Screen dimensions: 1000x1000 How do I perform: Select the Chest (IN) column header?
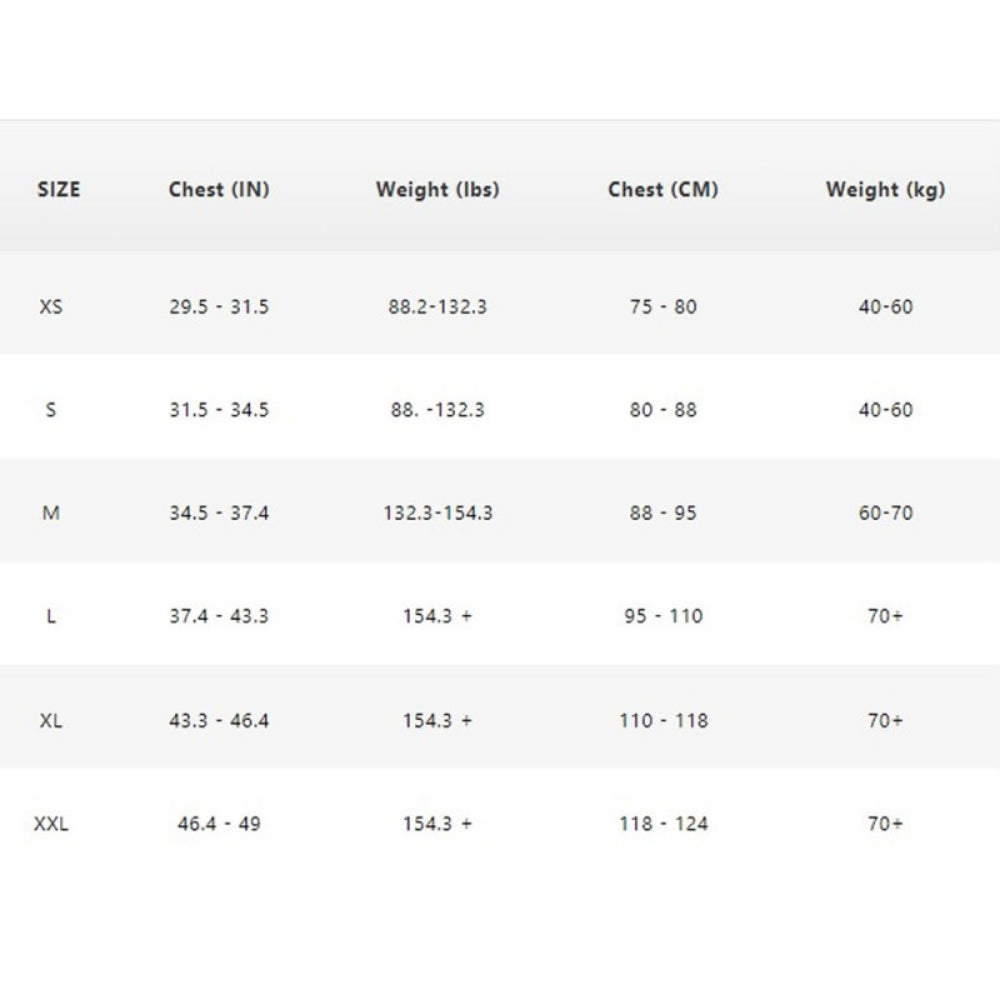point(219,189)
